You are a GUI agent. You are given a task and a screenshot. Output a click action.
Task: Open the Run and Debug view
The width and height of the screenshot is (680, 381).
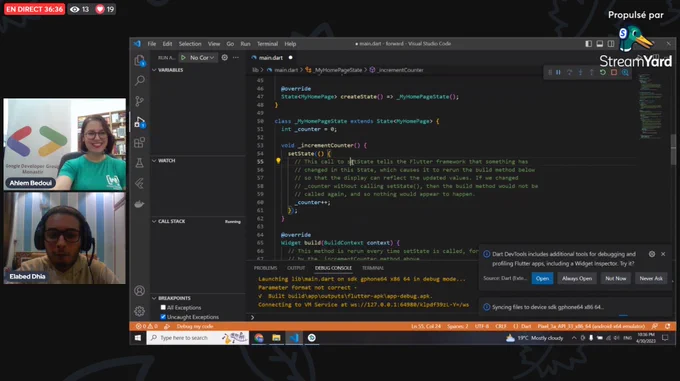point(139,122)
